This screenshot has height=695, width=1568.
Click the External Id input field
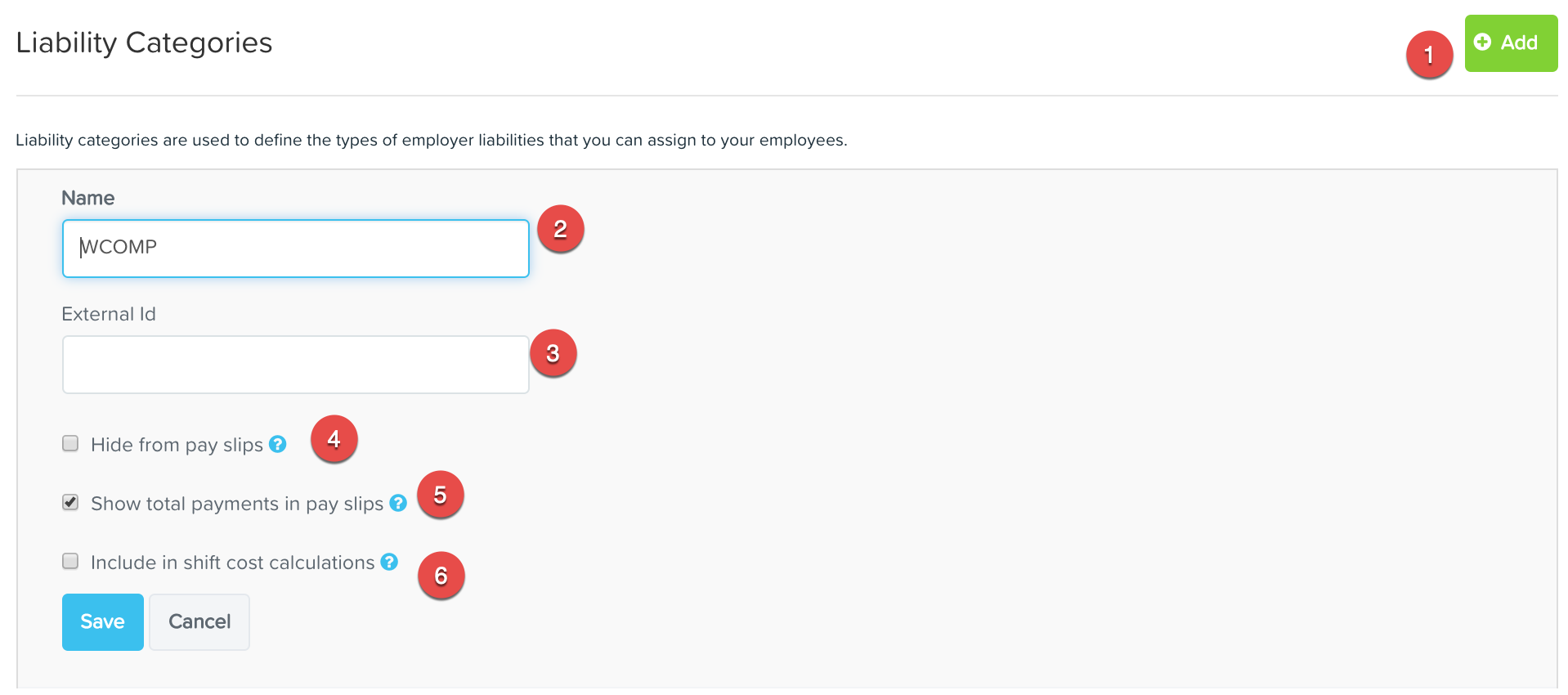[x=296, y=365]
